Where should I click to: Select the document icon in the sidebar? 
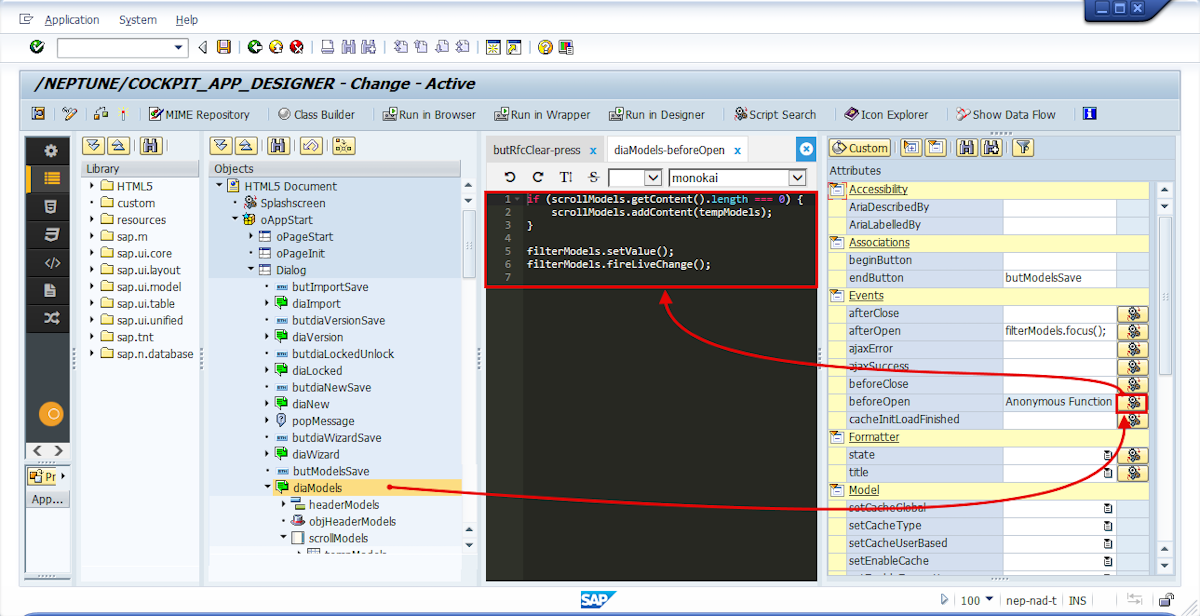[51, 291]
